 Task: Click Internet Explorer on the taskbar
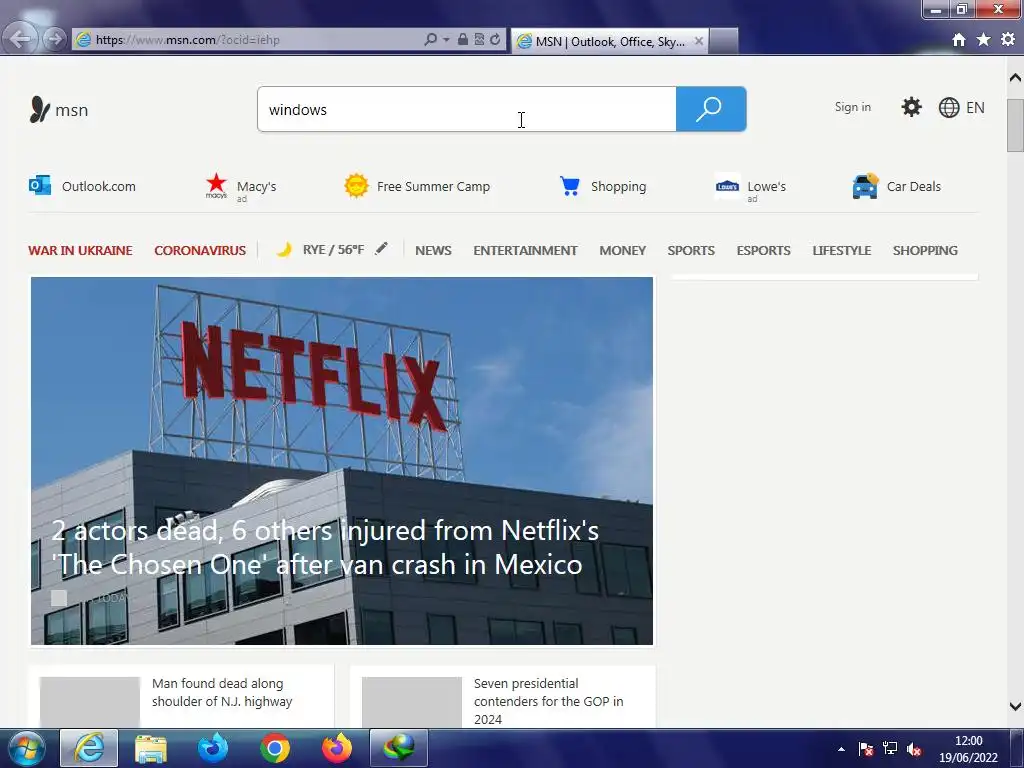pyautogui.click(x=89, y=748)
